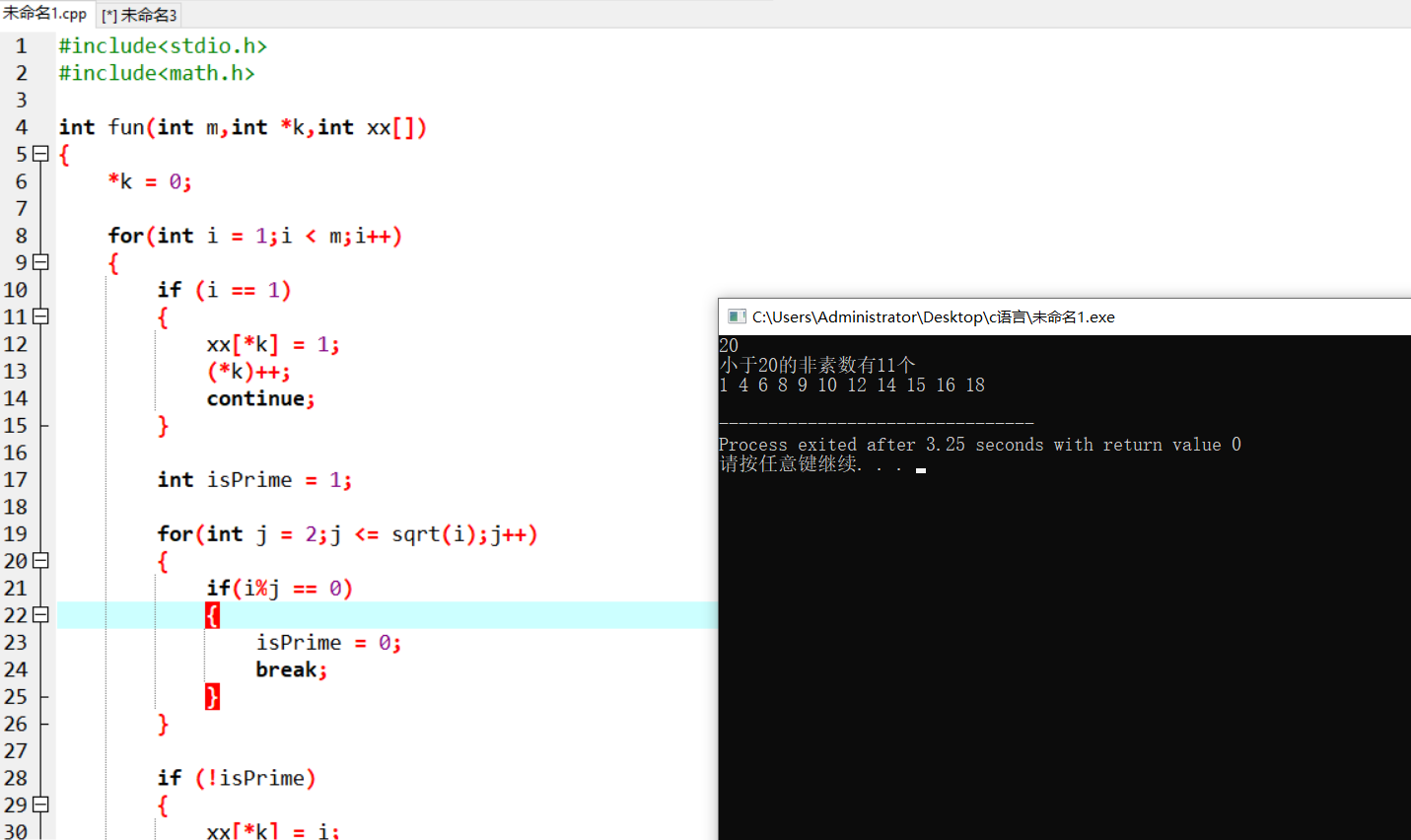Image resolution: width=1411 pixels, height=840 pixels.
Task: Switch to the 未命名1.cpp tab
Action: 45,14
